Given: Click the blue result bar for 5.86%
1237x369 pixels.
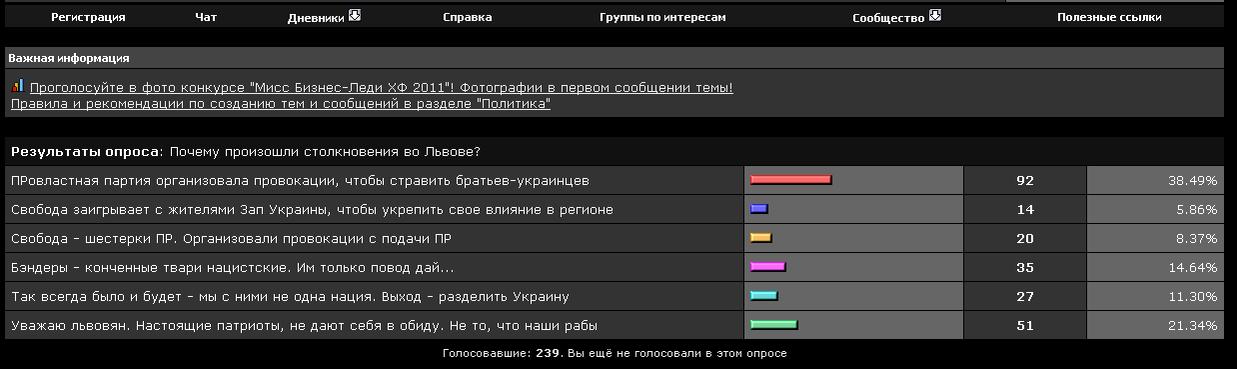Looking at the screenshot, I should (759, 209).
